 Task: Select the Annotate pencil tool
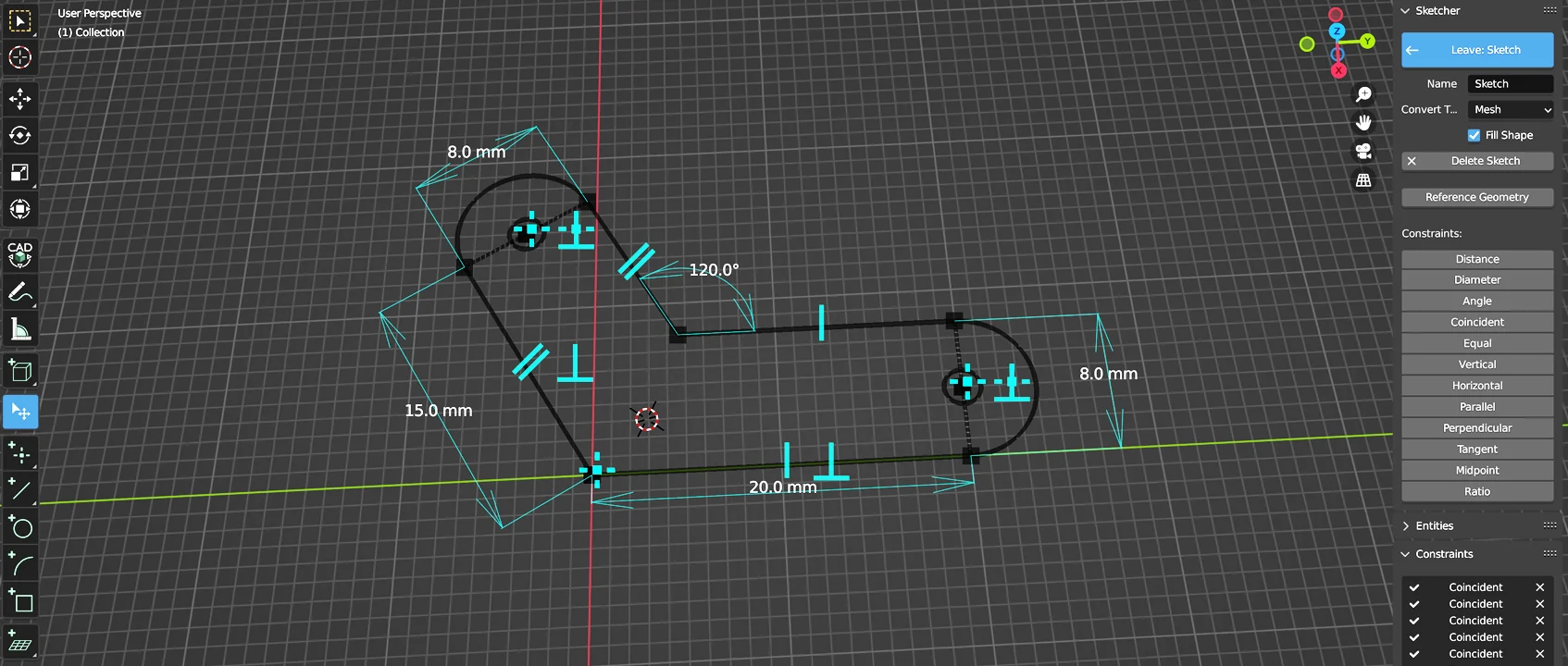coord(19,292)
